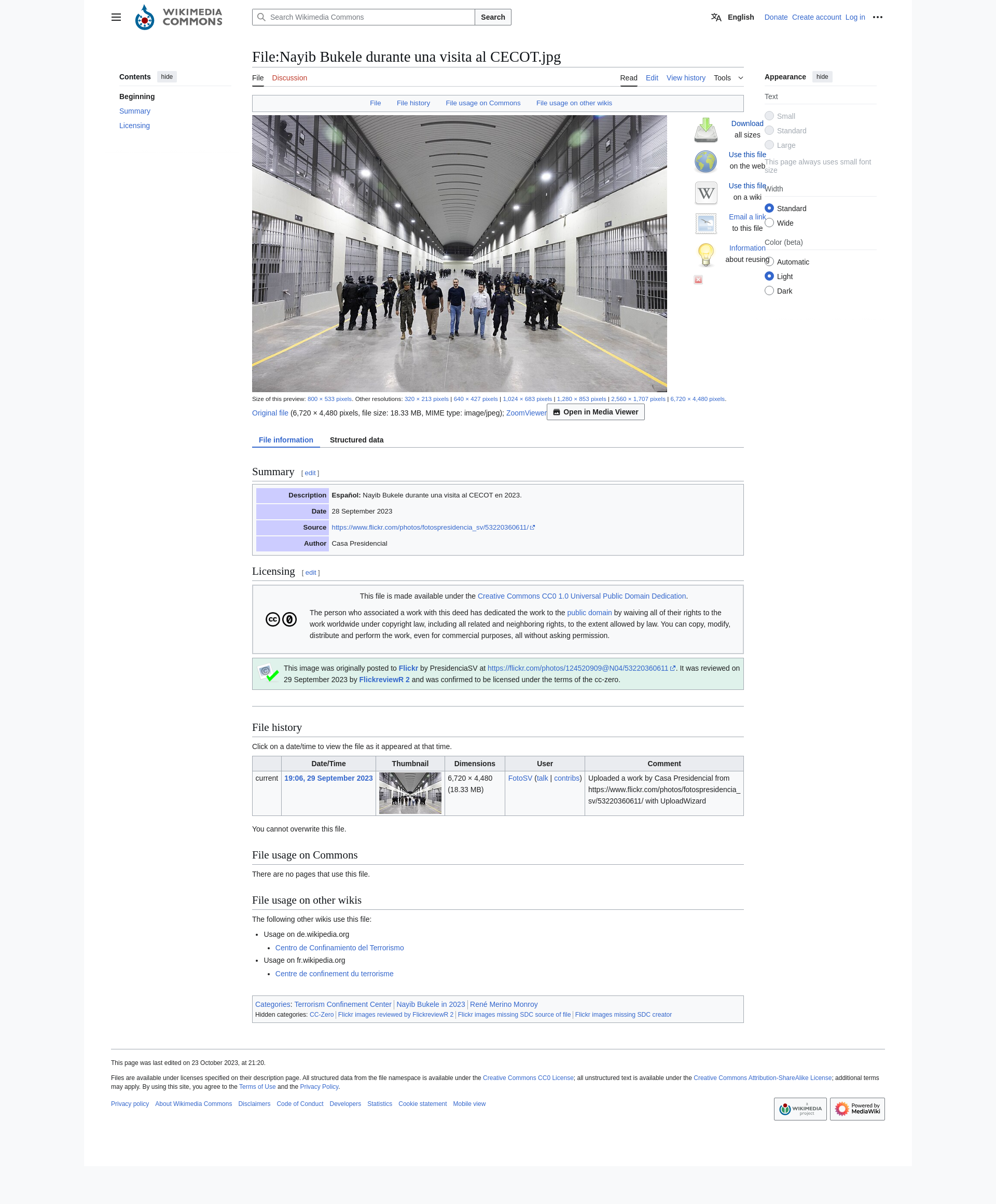Select Light color mode
This screenshot has width=996, height=1204.
(769, 276)
